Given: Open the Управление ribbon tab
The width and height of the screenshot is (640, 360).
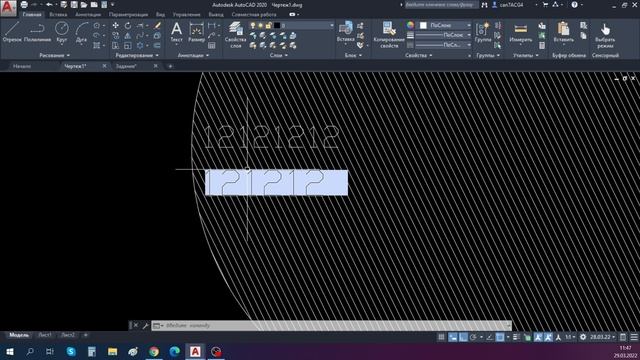Looking at the screenshot, I should 187,14.
